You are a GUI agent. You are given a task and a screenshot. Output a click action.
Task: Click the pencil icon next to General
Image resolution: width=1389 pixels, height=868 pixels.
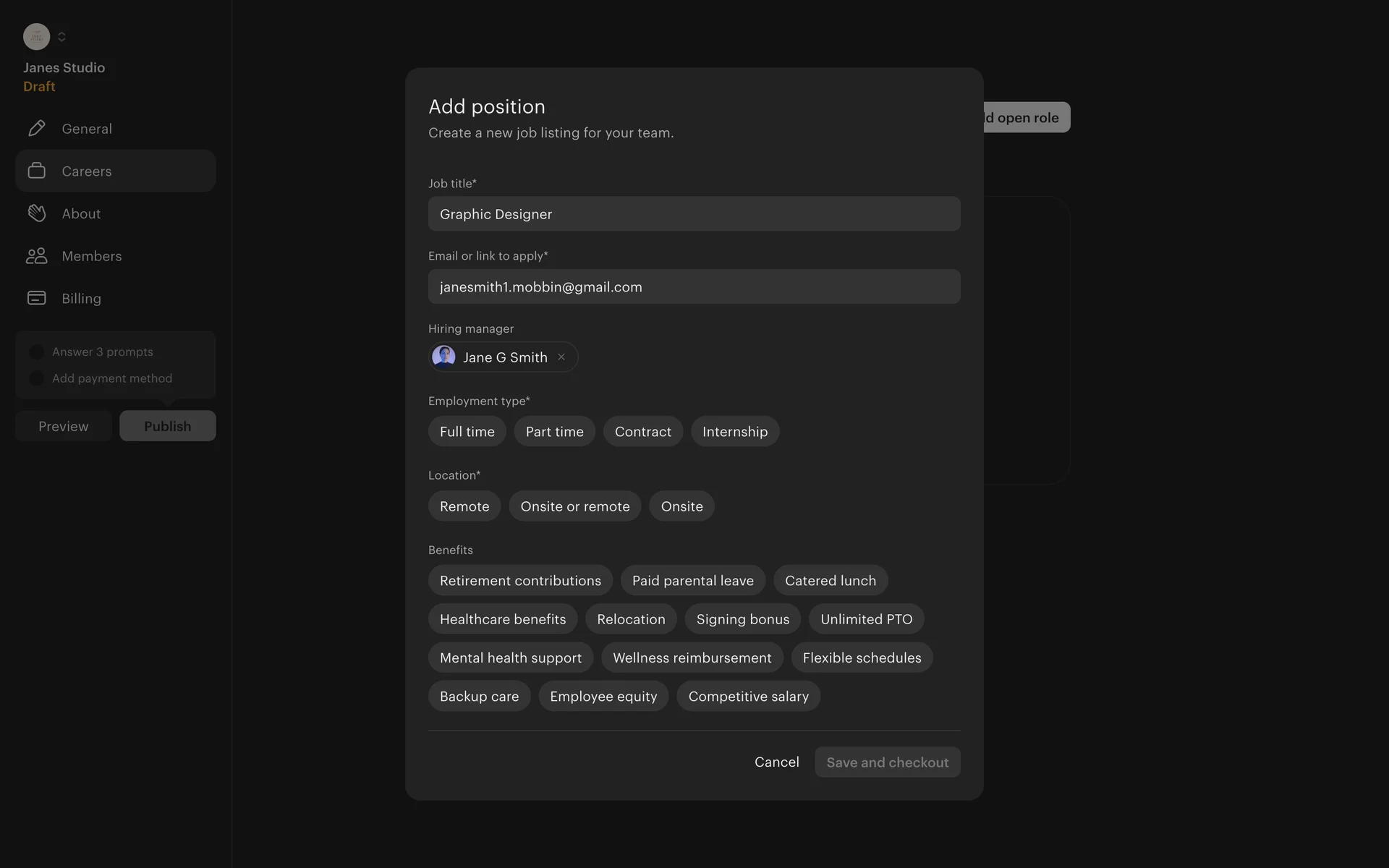point(36,129)
